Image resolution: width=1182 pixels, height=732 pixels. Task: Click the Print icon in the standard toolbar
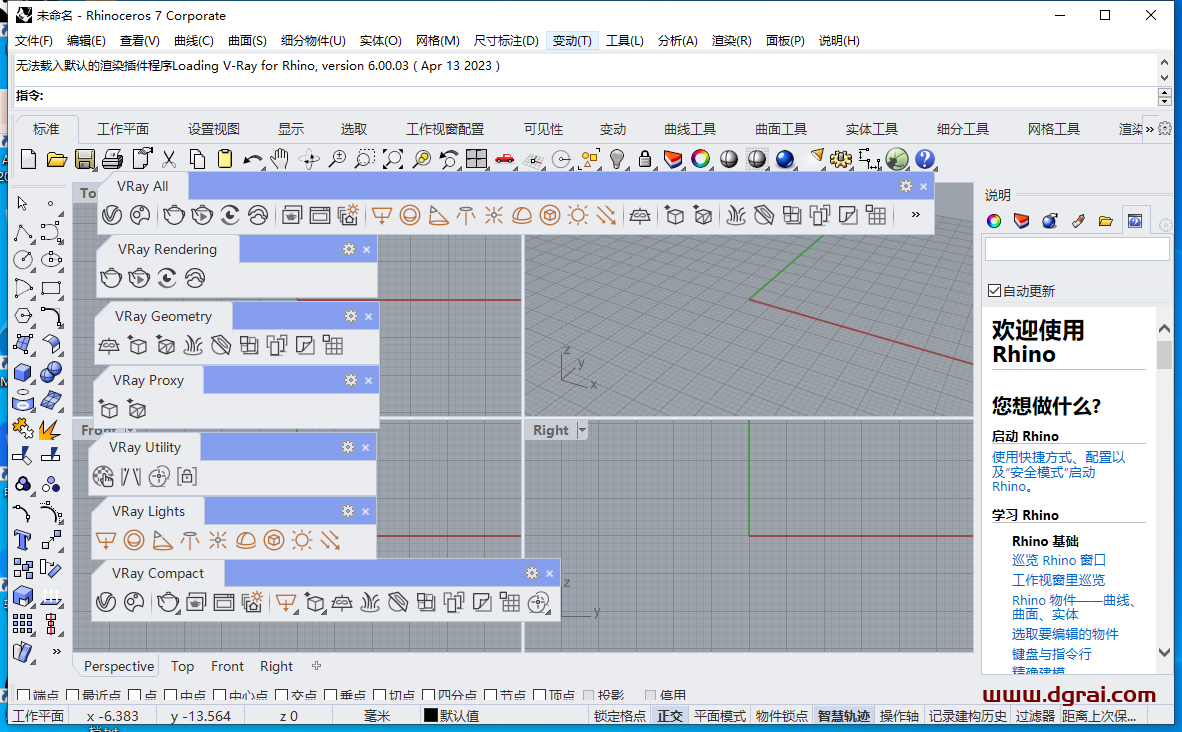(x=112, y=159)
